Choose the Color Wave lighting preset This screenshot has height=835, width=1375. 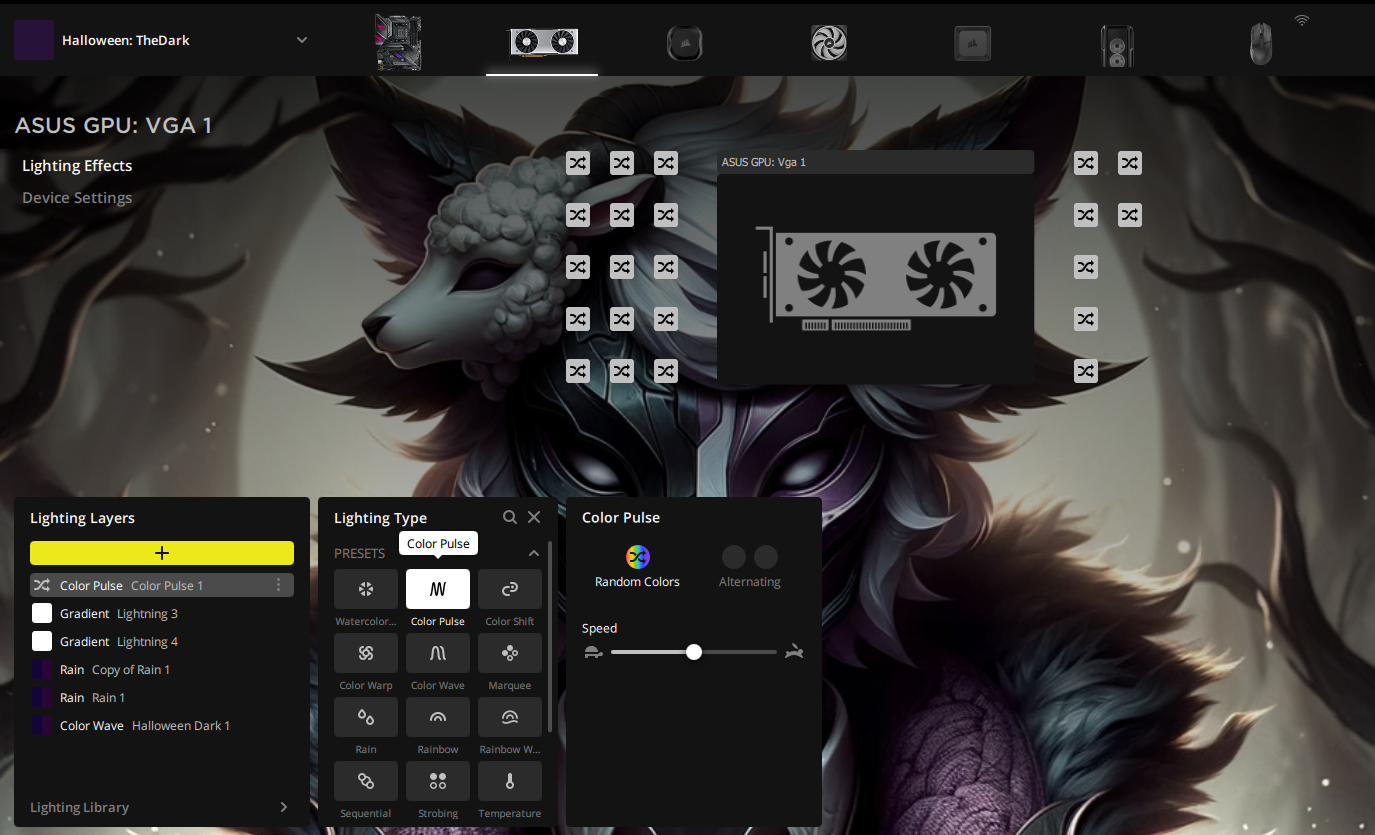click(x=438, y=653)
